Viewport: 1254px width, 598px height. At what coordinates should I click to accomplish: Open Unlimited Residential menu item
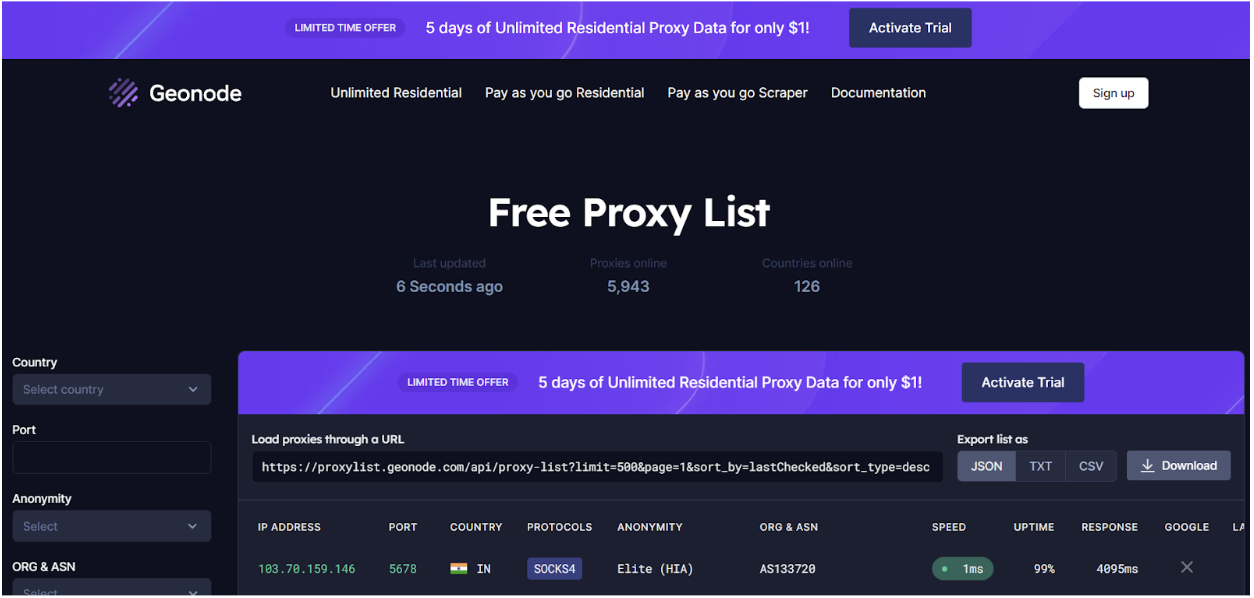(x=396, y=93)
